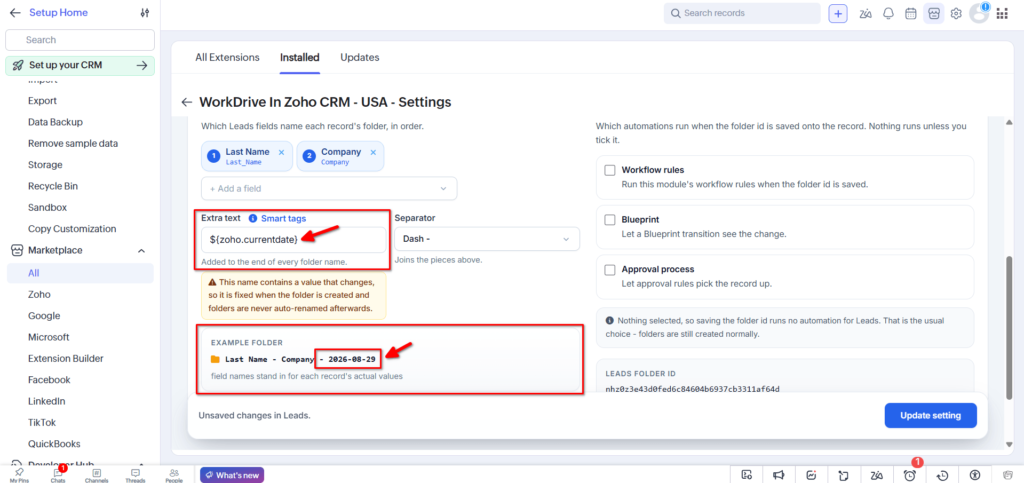Select Zoho in Marketplace sidebar
The image size is (1024, 483).
tap(39, 294)
